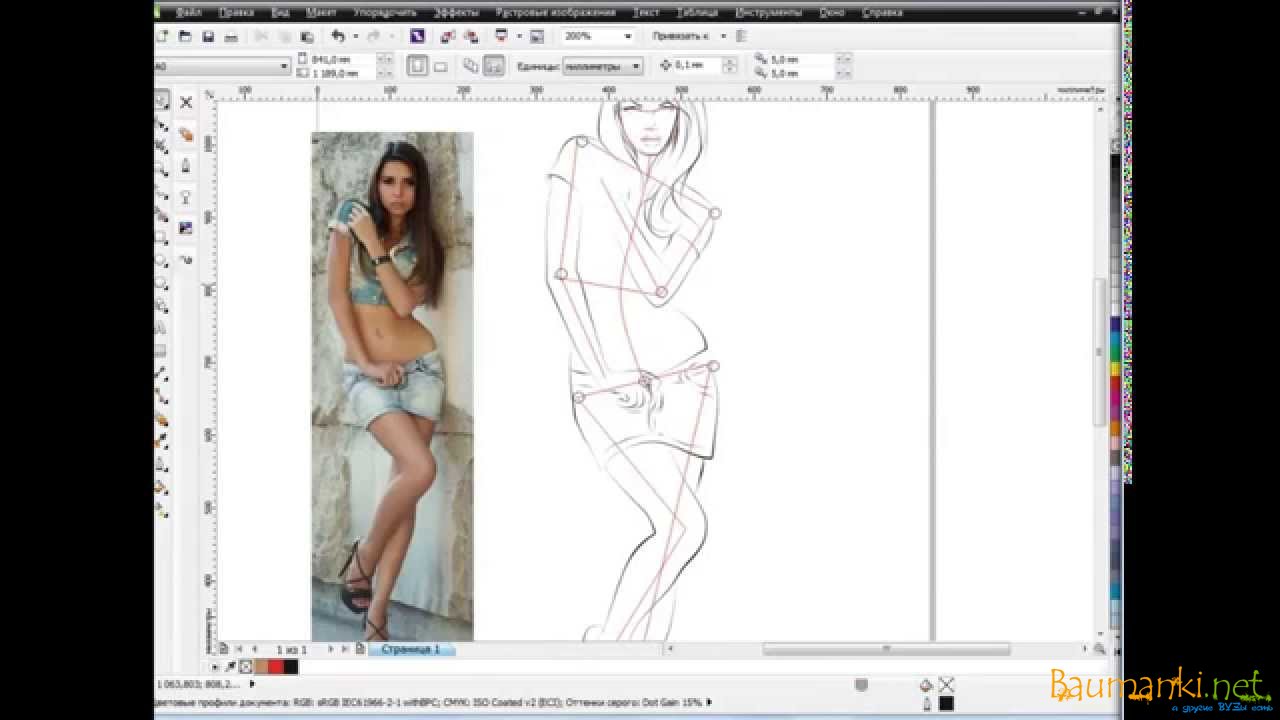Click the navigator zoom icon at the bottom right
Image resolution: width=1280 pixels, height=720 pixels.
pyautogui.click(x=1100, y=649)
